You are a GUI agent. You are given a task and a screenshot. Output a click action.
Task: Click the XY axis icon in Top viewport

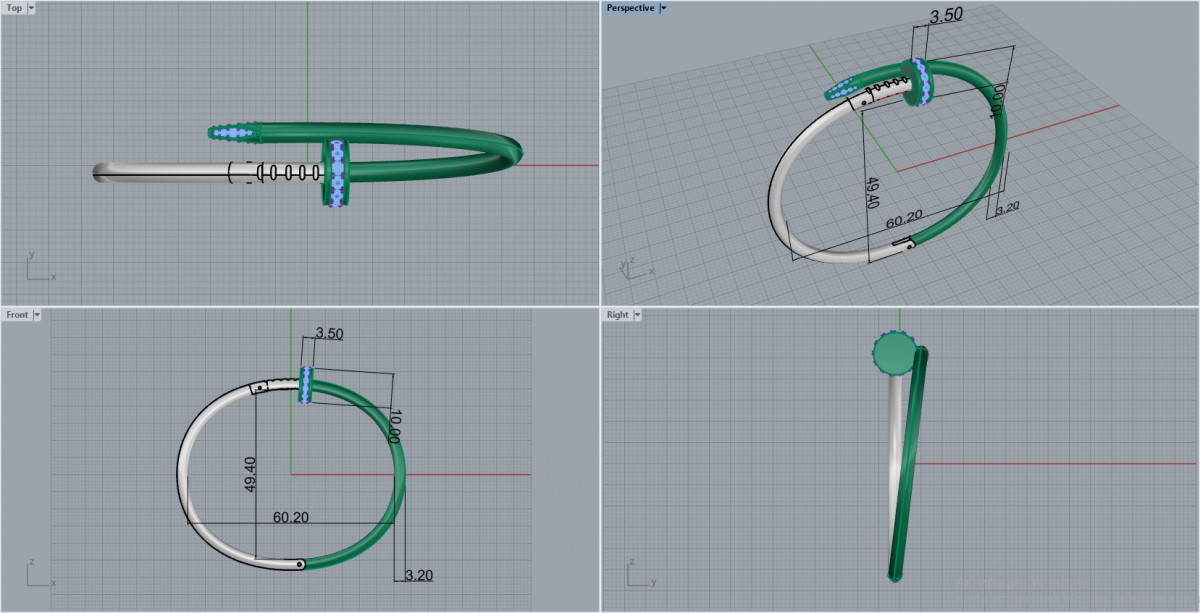coord(36,267)
